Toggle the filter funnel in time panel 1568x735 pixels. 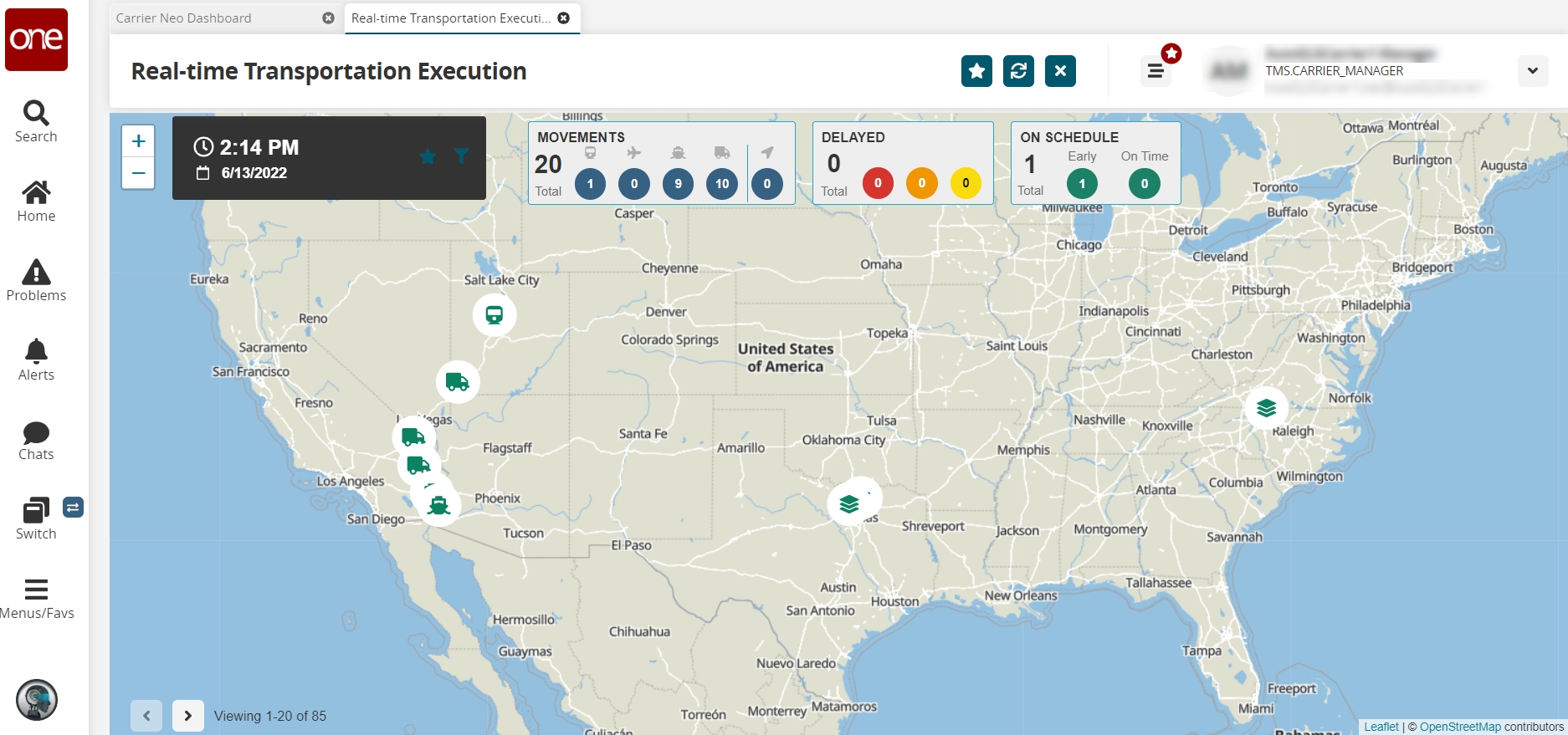coord(461,156)
